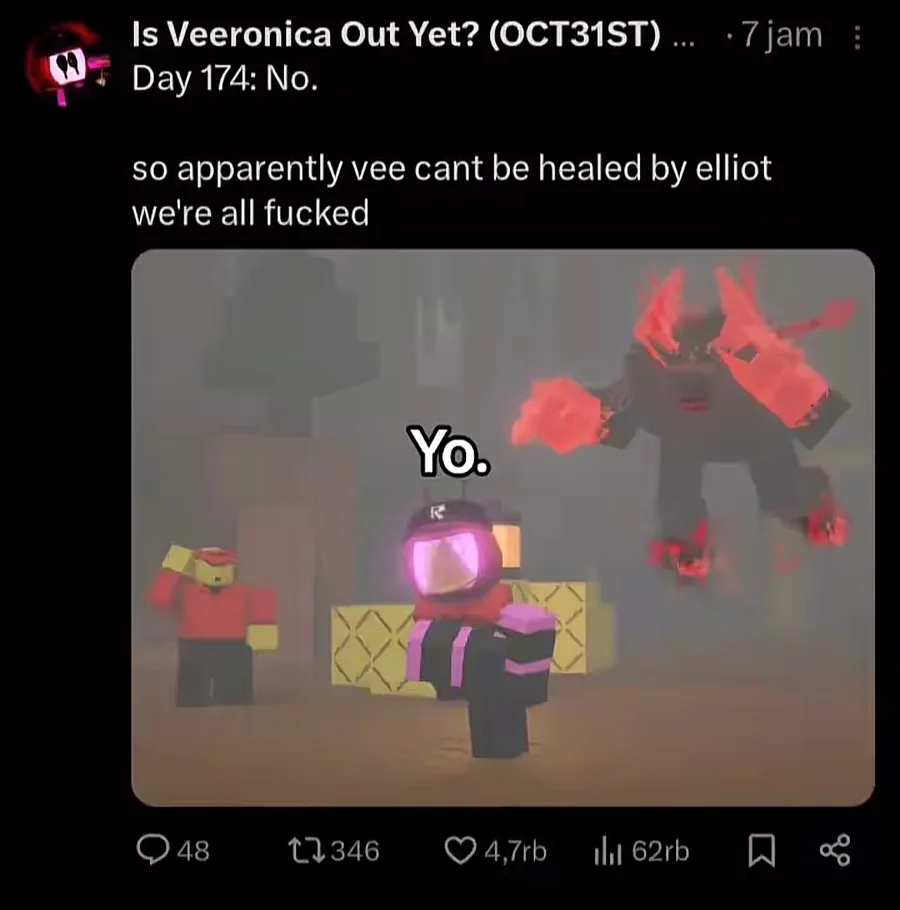900x910 pixels.
Task: Click the Yo. caption in image
Action: pos(449,451)
